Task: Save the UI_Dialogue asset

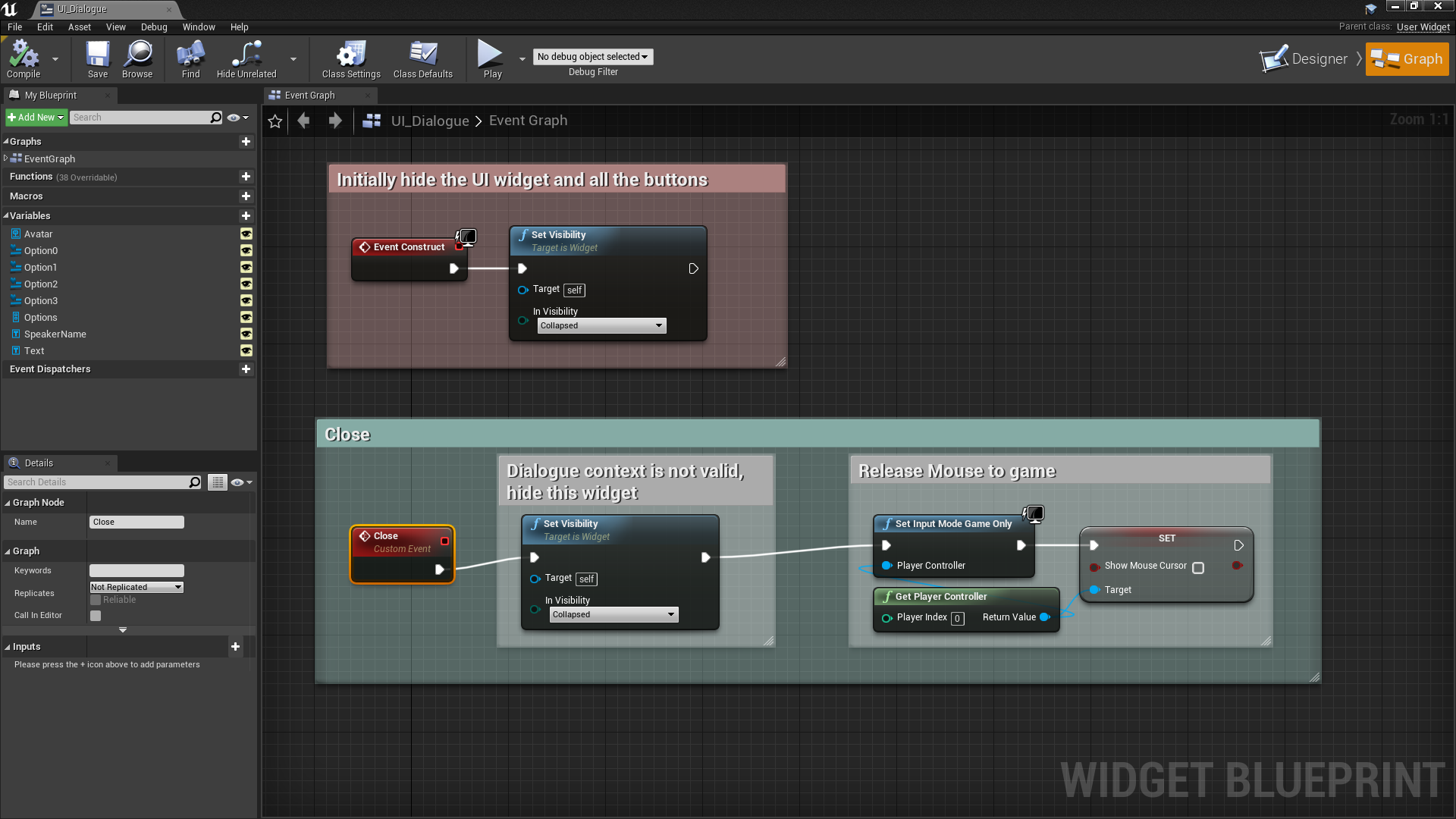Action: [x=98, y=59]
